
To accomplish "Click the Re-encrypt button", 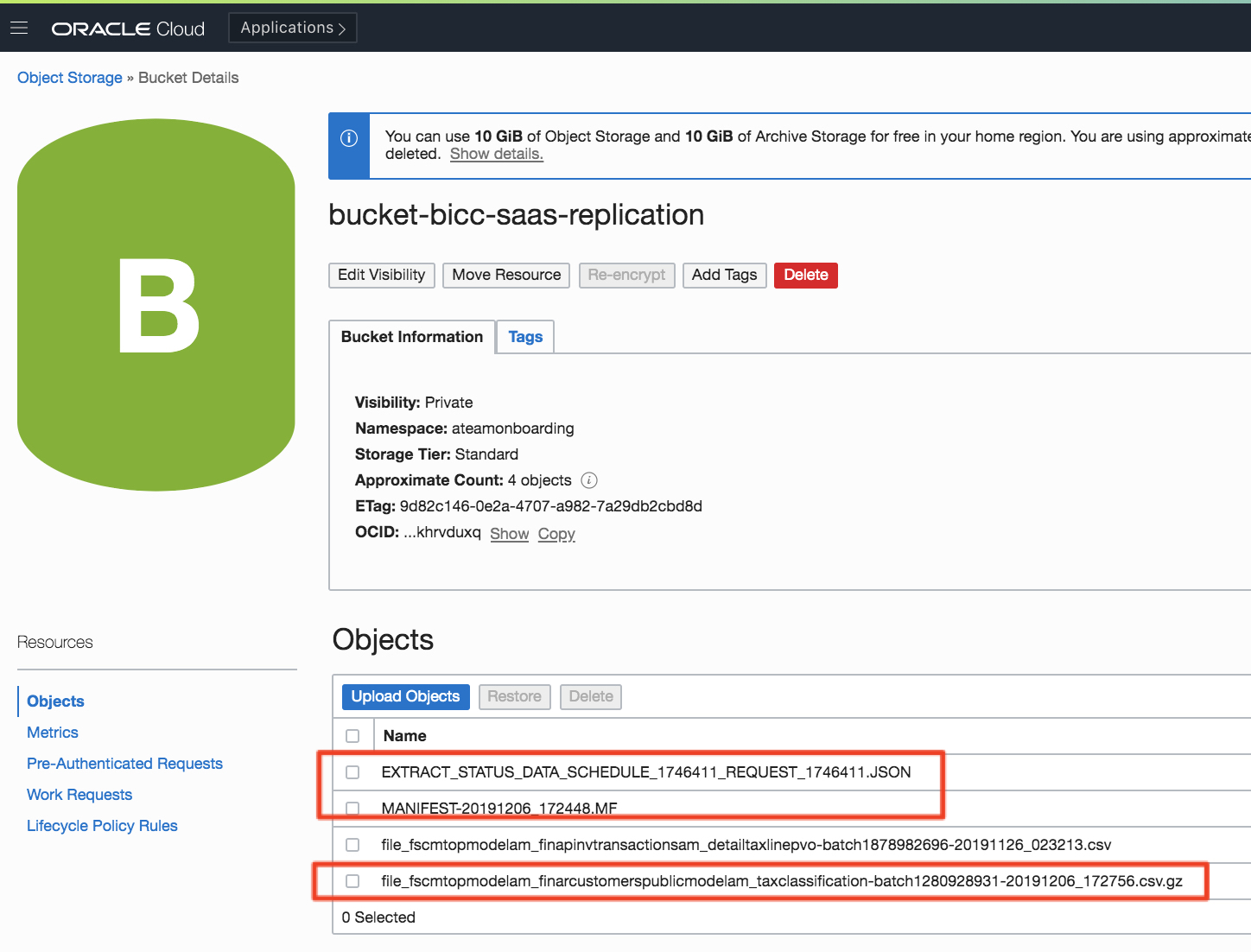I will coord(627,275).
